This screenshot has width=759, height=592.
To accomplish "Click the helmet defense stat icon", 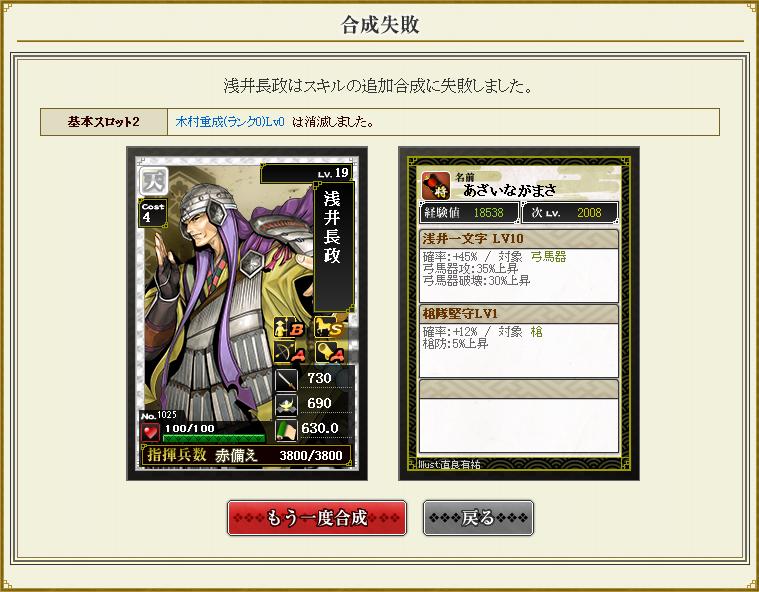I will [x=286, y=405].
